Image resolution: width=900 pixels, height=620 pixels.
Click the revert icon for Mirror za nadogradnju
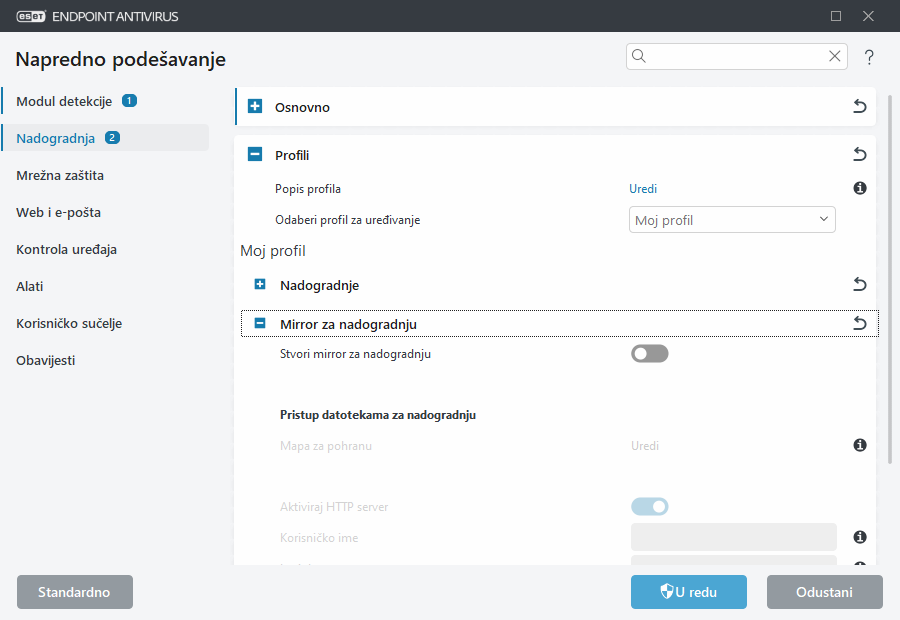pyautogui.click(x=859, y=323)
